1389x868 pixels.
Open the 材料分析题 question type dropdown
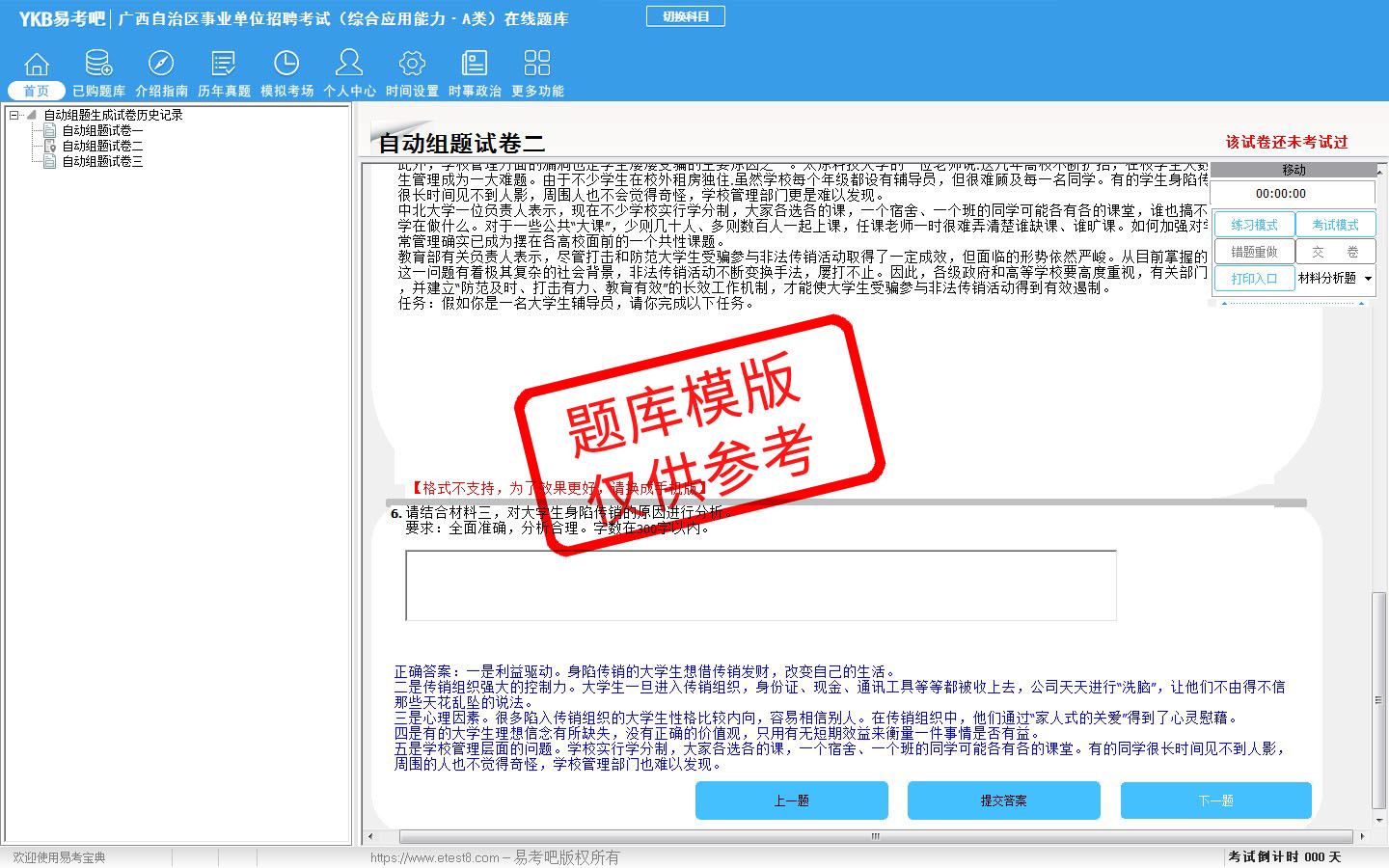[1368, 279]
